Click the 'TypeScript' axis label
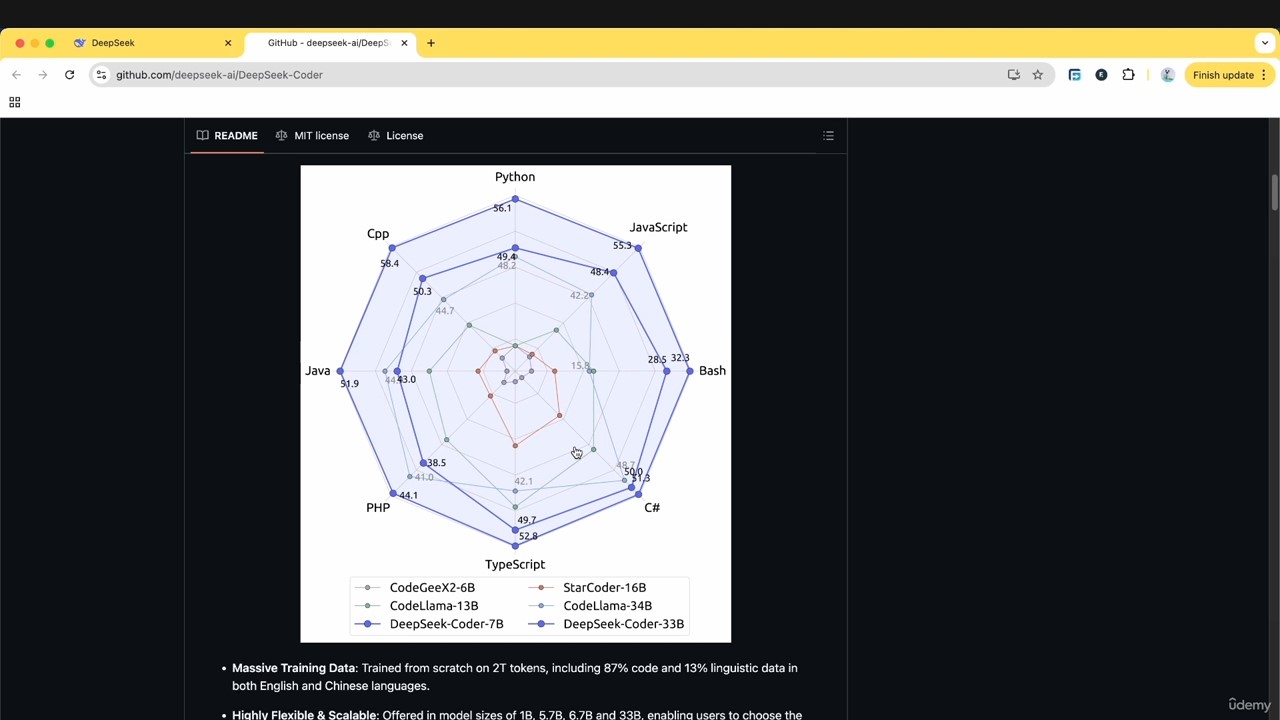Screen dimensions: 1280x720 pyautogui.click(x=515, y=565)
